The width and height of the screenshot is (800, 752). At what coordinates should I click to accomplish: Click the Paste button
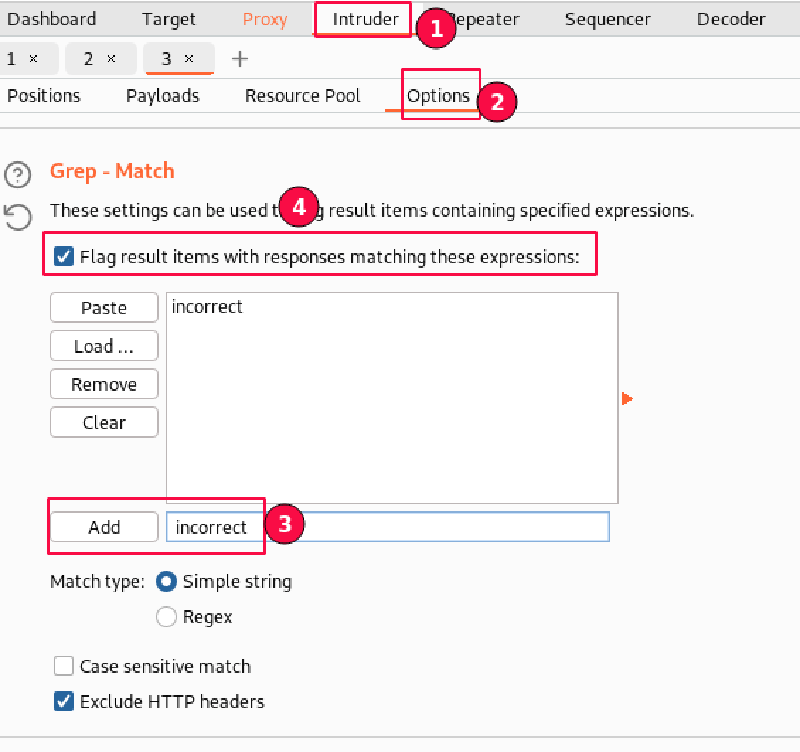click(x=104, y=308)
